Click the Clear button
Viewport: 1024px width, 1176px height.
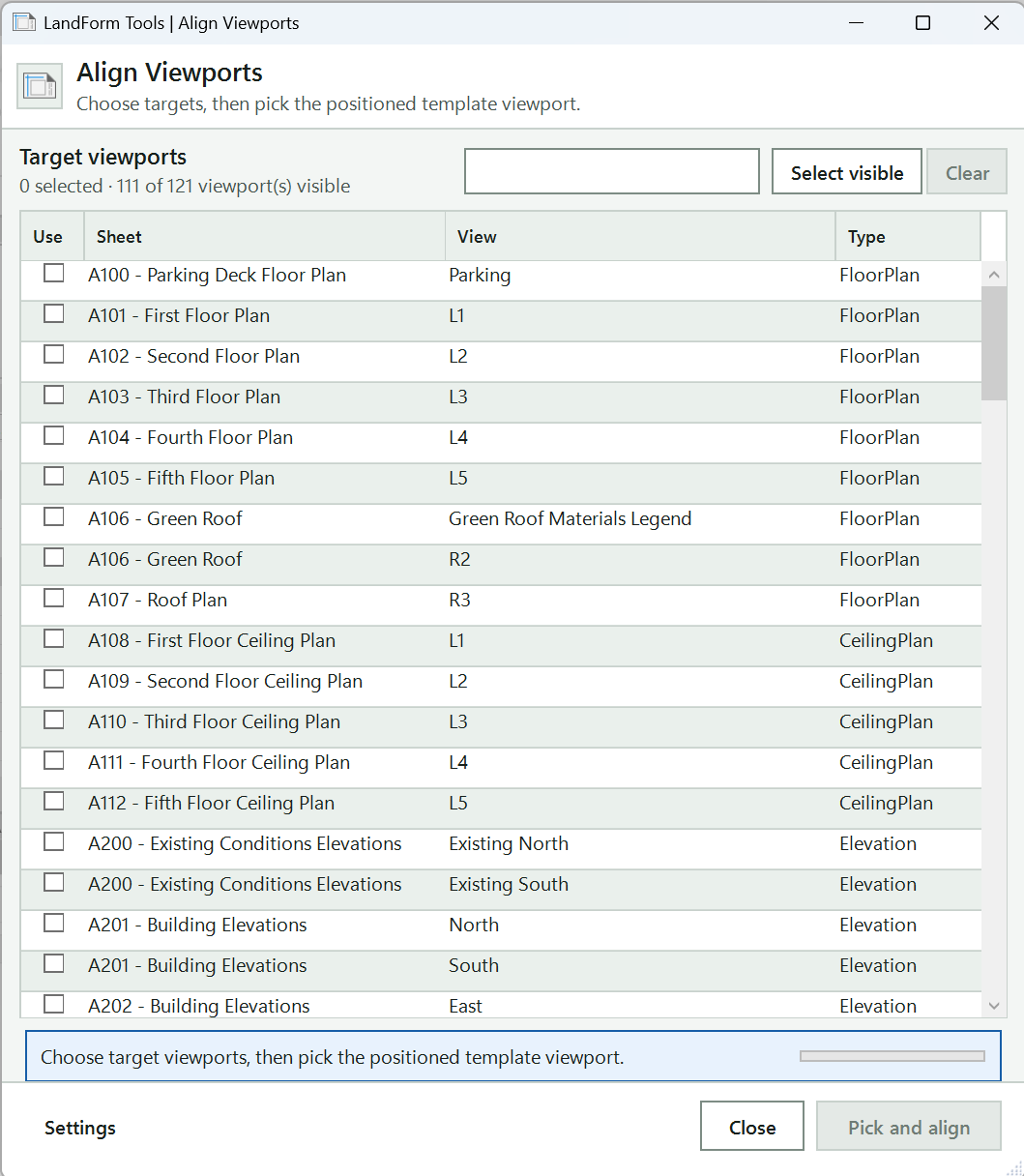click(967, 172)
